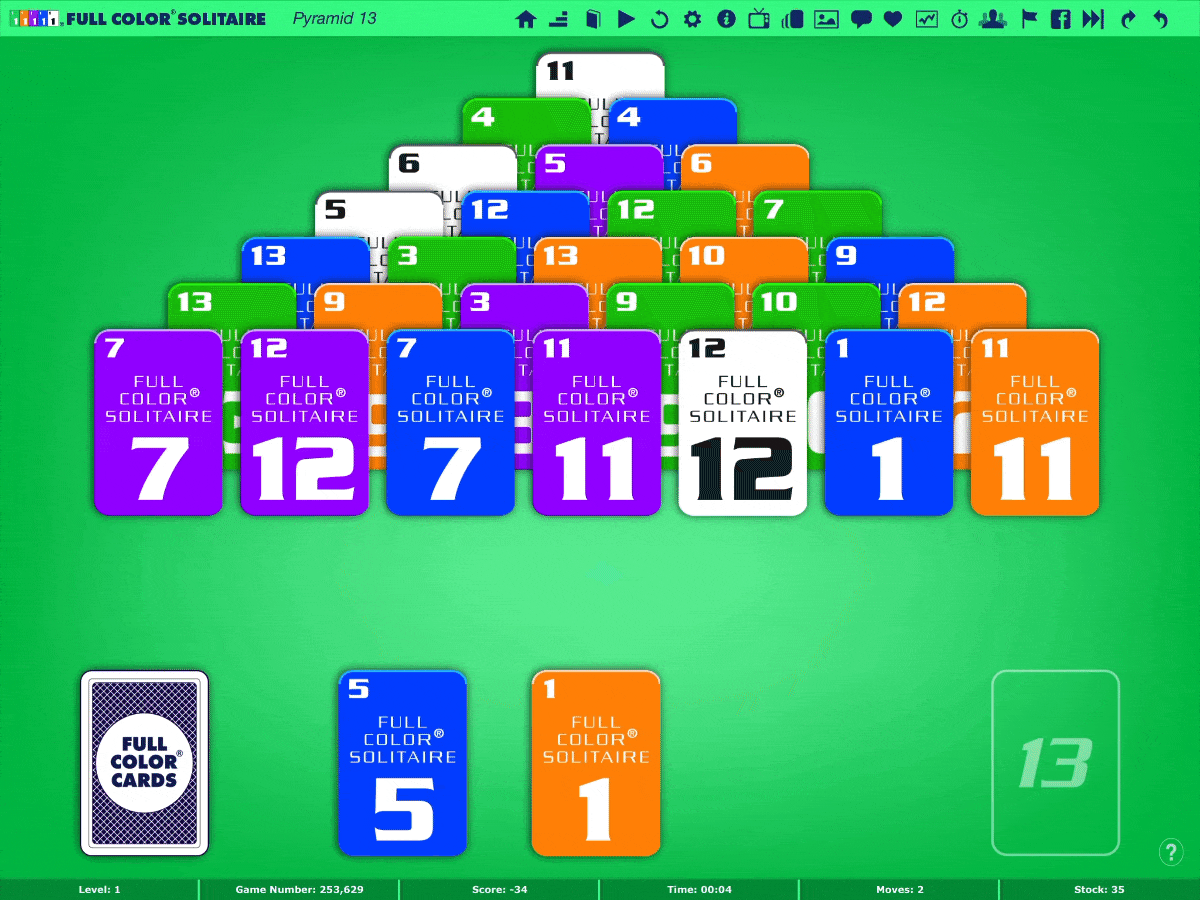Click the help question mark icon
This screenshot has height=900, width=1200.
(1171, 852)
